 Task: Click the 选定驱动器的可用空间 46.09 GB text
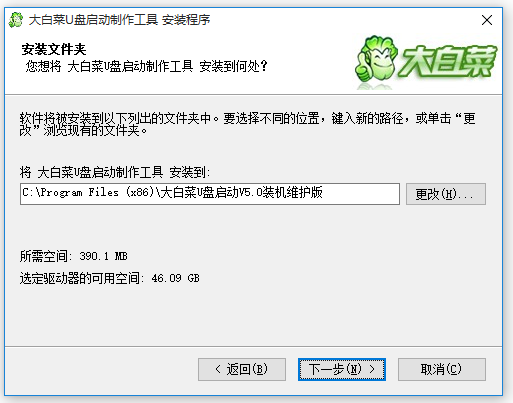(109, 278)
